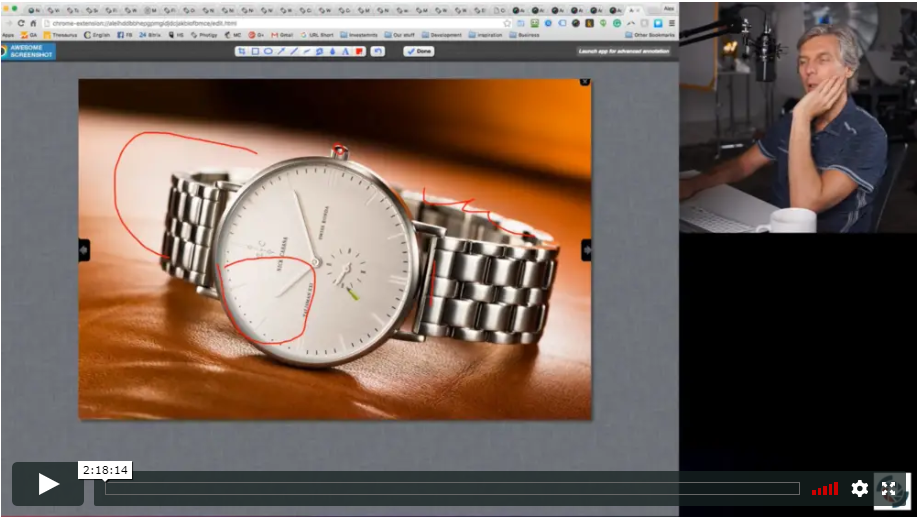Open the HS bookmark
917x518 pixels.
[176, 35]
